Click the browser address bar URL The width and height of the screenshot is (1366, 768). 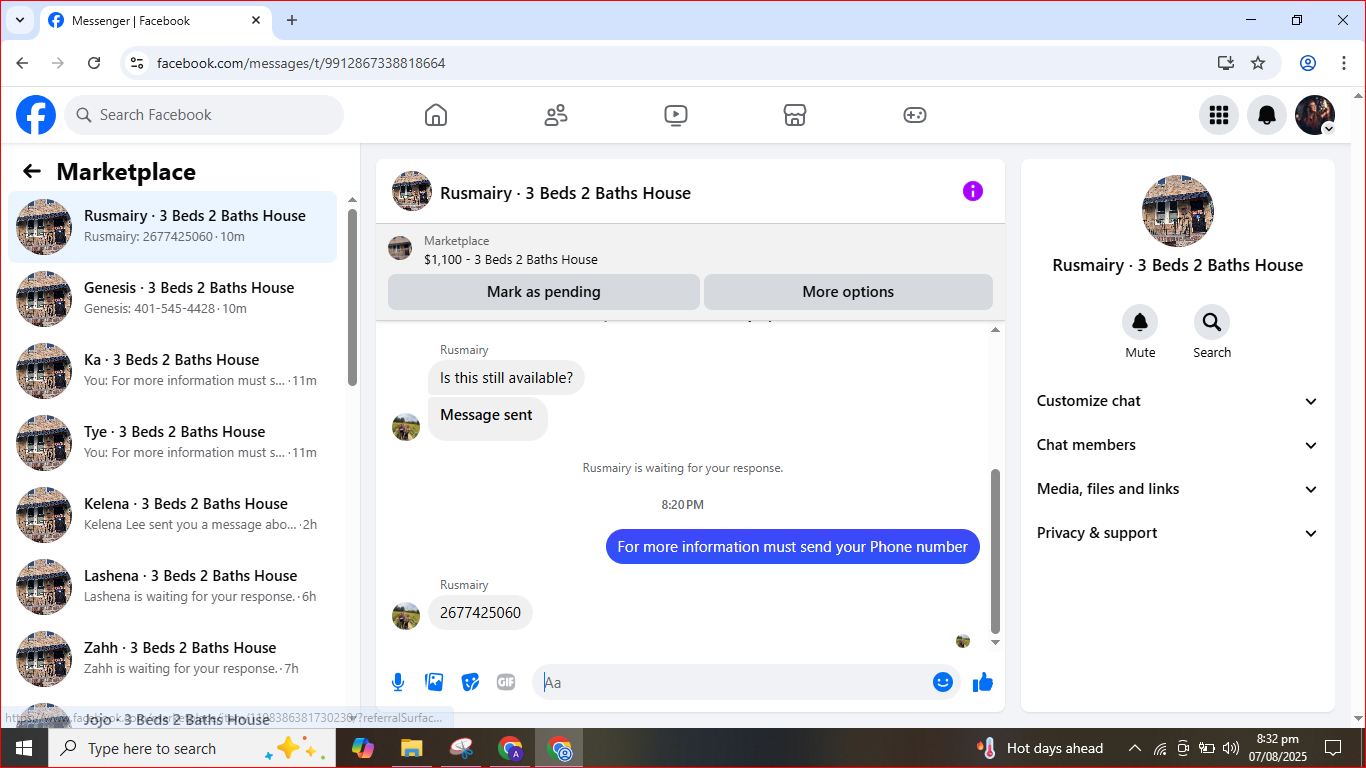tap(301, 63)
